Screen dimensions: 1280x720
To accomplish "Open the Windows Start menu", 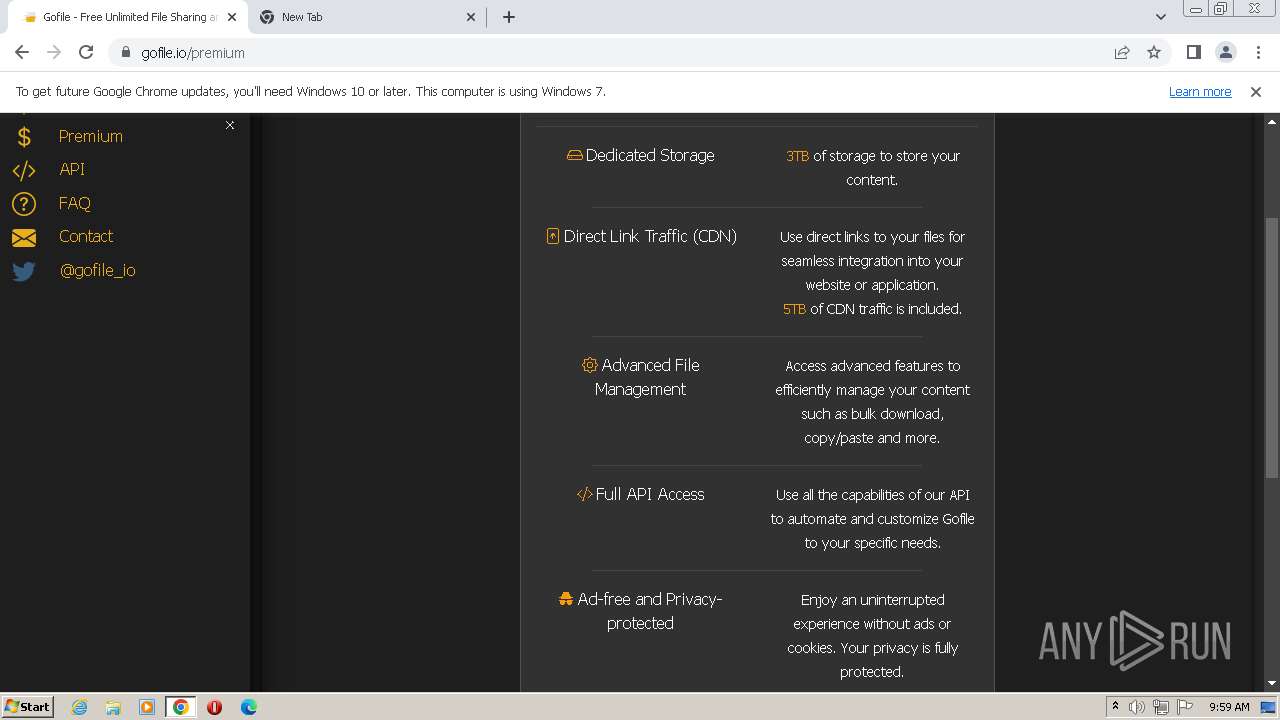I will click(27, 706).
